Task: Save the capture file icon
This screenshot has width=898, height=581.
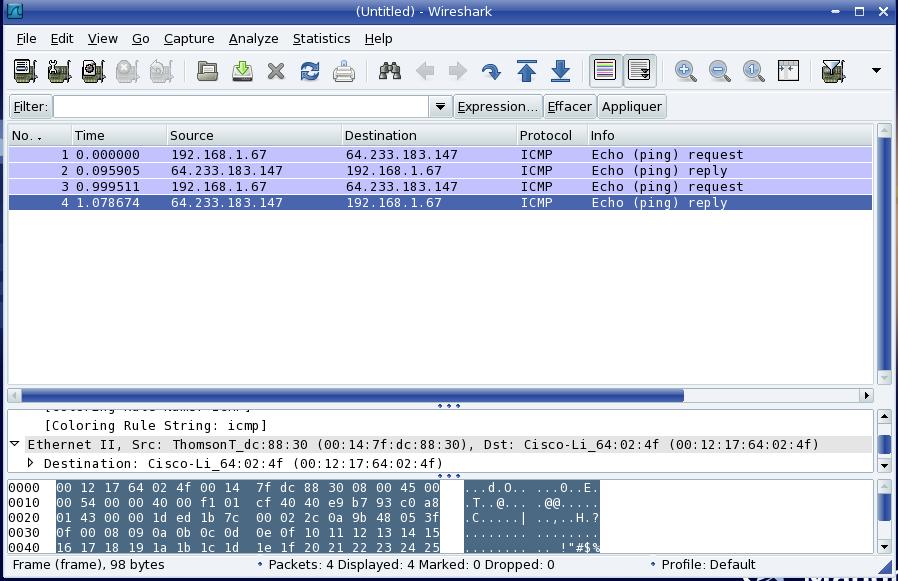Action: click(242, 71)
